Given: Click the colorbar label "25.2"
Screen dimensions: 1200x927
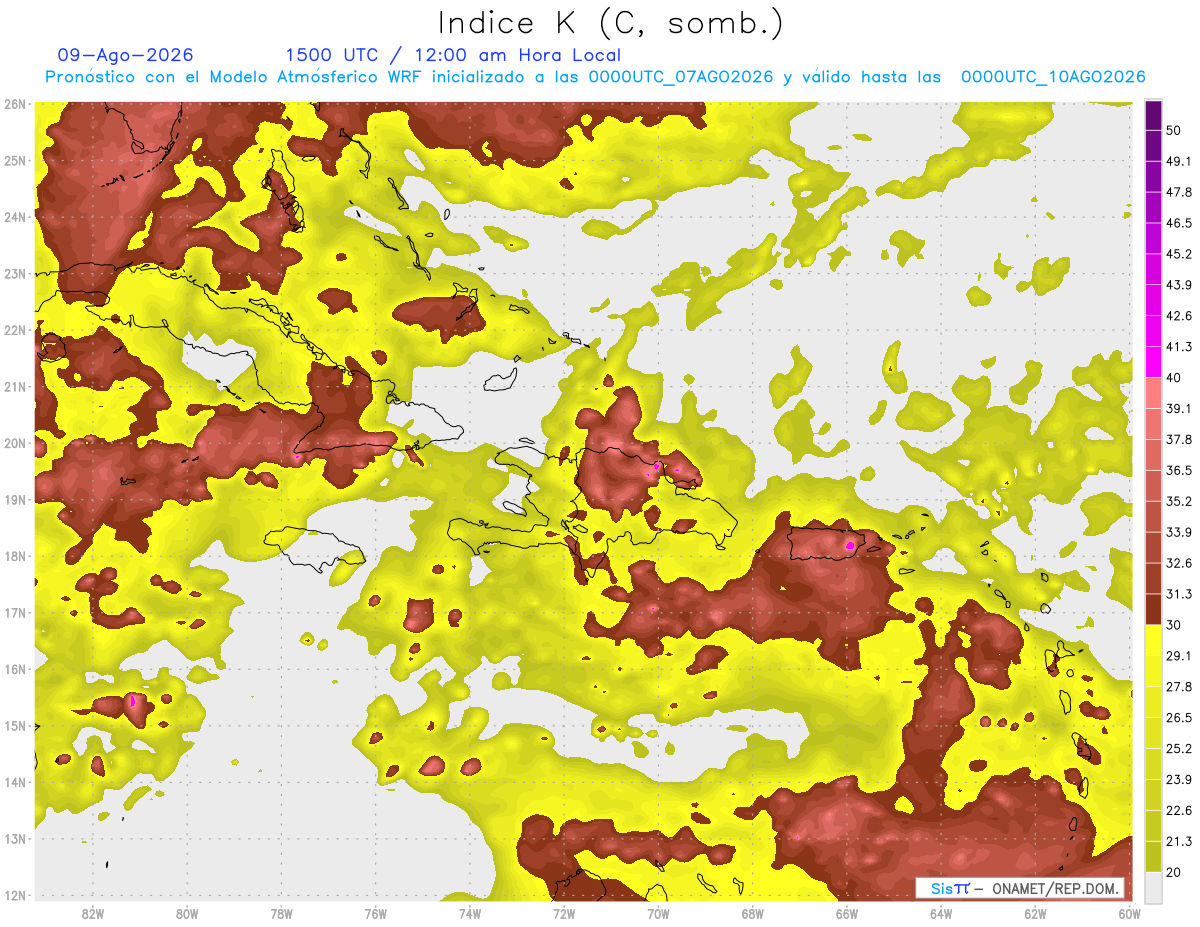Looking at the screenshot, I should [x=1178, y=748].
